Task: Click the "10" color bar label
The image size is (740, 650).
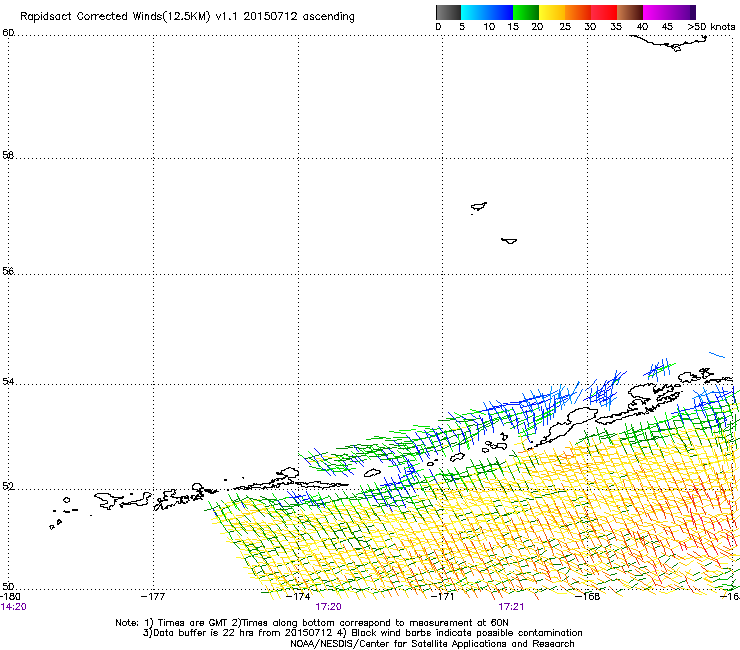Action: [x=489, y=27]
